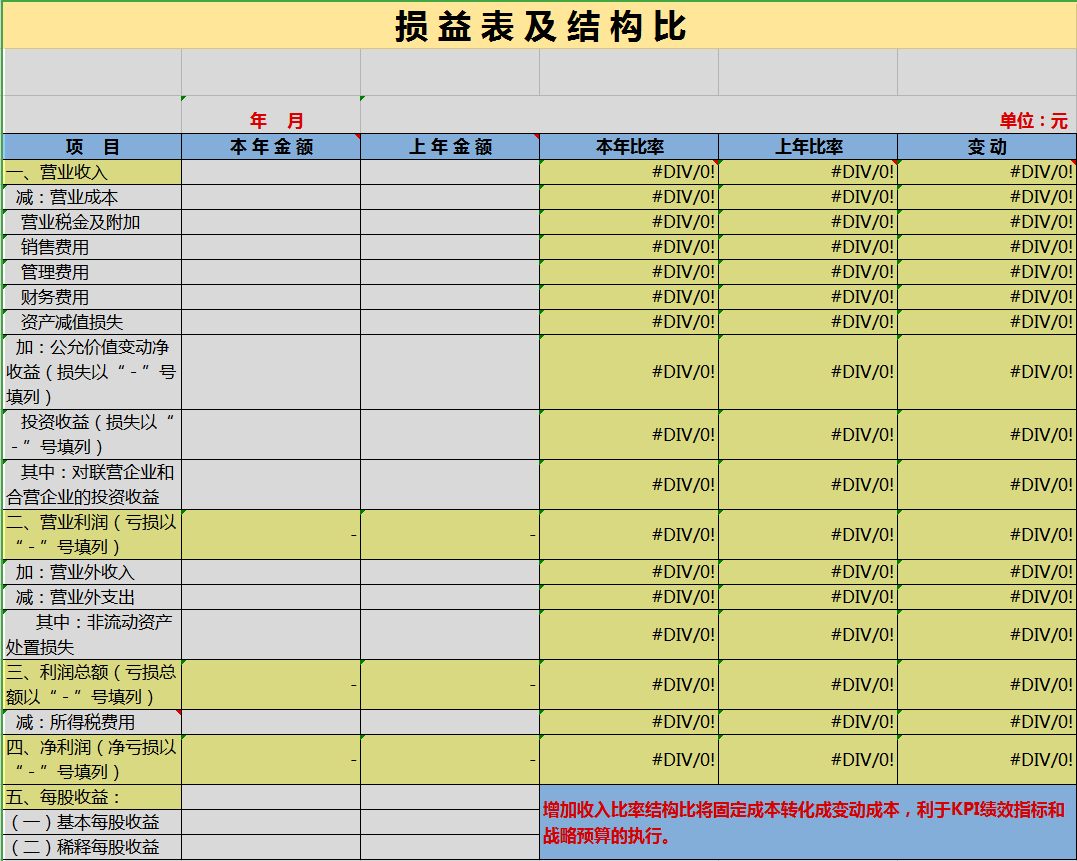Click the 销售费用 row label
Viewport: 1077px width, 861px height.
click(x=92, y=247)
